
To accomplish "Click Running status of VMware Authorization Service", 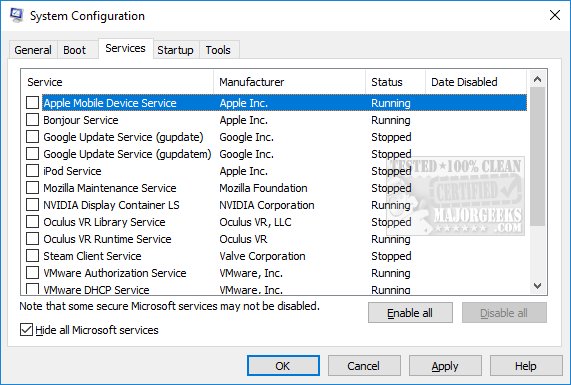I will (x=391, y=273).
